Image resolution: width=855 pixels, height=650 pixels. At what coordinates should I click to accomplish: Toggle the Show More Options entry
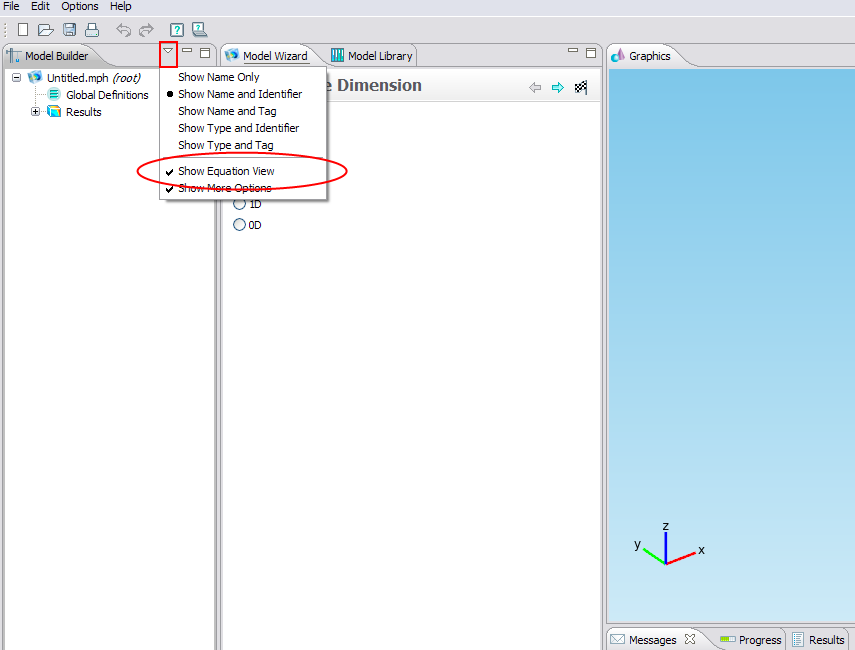click(x=224, y=188)
